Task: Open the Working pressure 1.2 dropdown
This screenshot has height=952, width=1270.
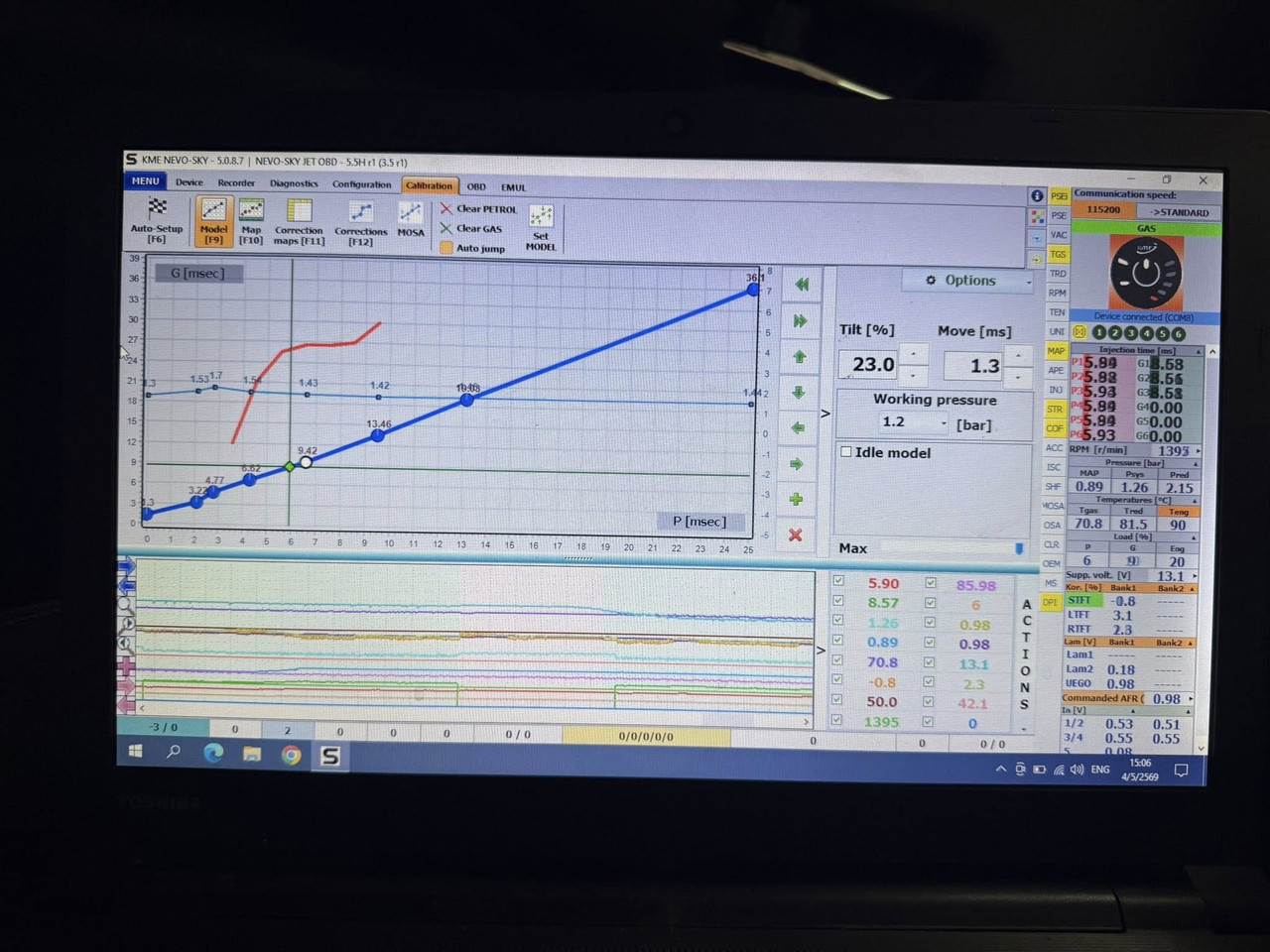Action: tap(912, 422)
